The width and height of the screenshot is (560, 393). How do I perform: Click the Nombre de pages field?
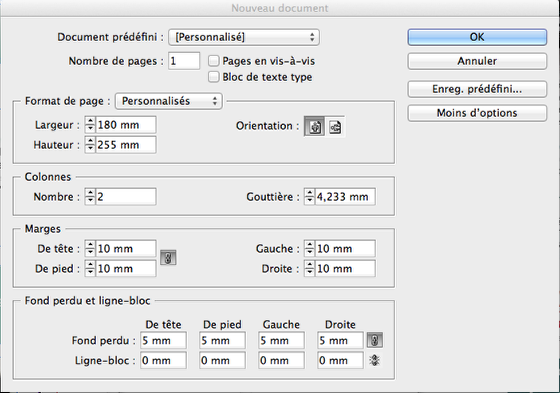point(184,61)
